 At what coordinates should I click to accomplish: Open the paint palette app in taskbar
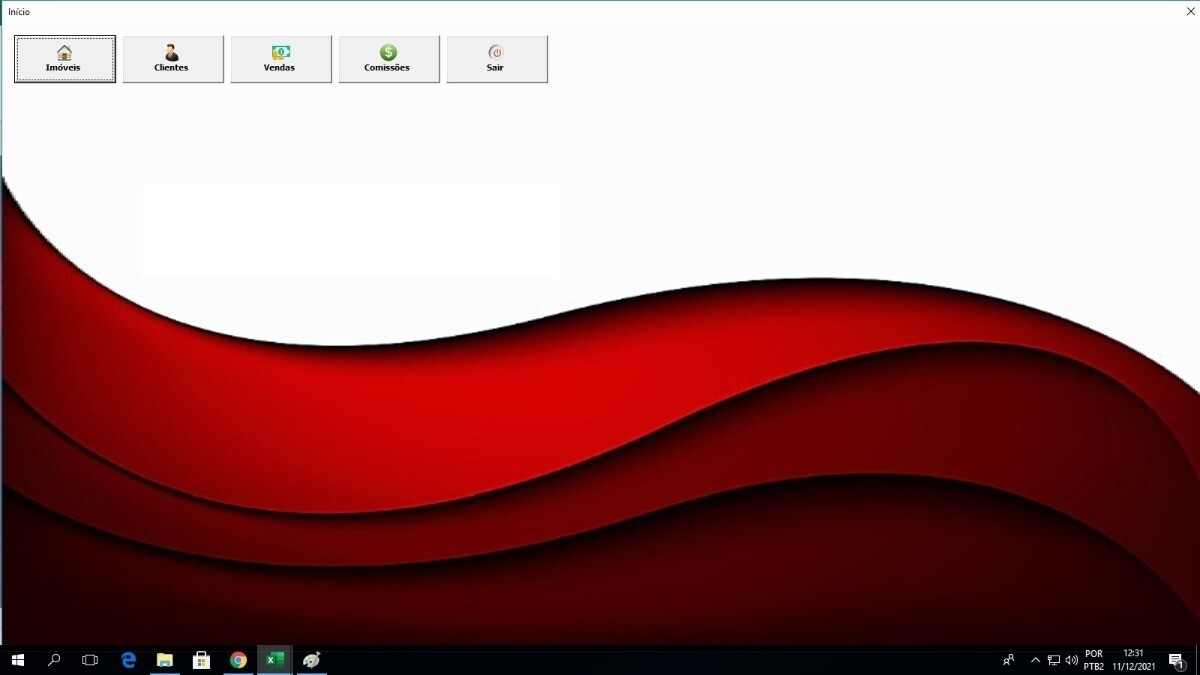click(311, 660)
